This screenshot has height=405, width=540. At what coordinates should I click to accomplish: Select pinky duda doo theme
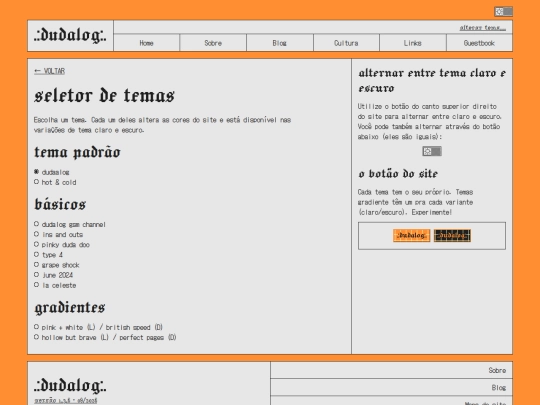tap(37, 244)
